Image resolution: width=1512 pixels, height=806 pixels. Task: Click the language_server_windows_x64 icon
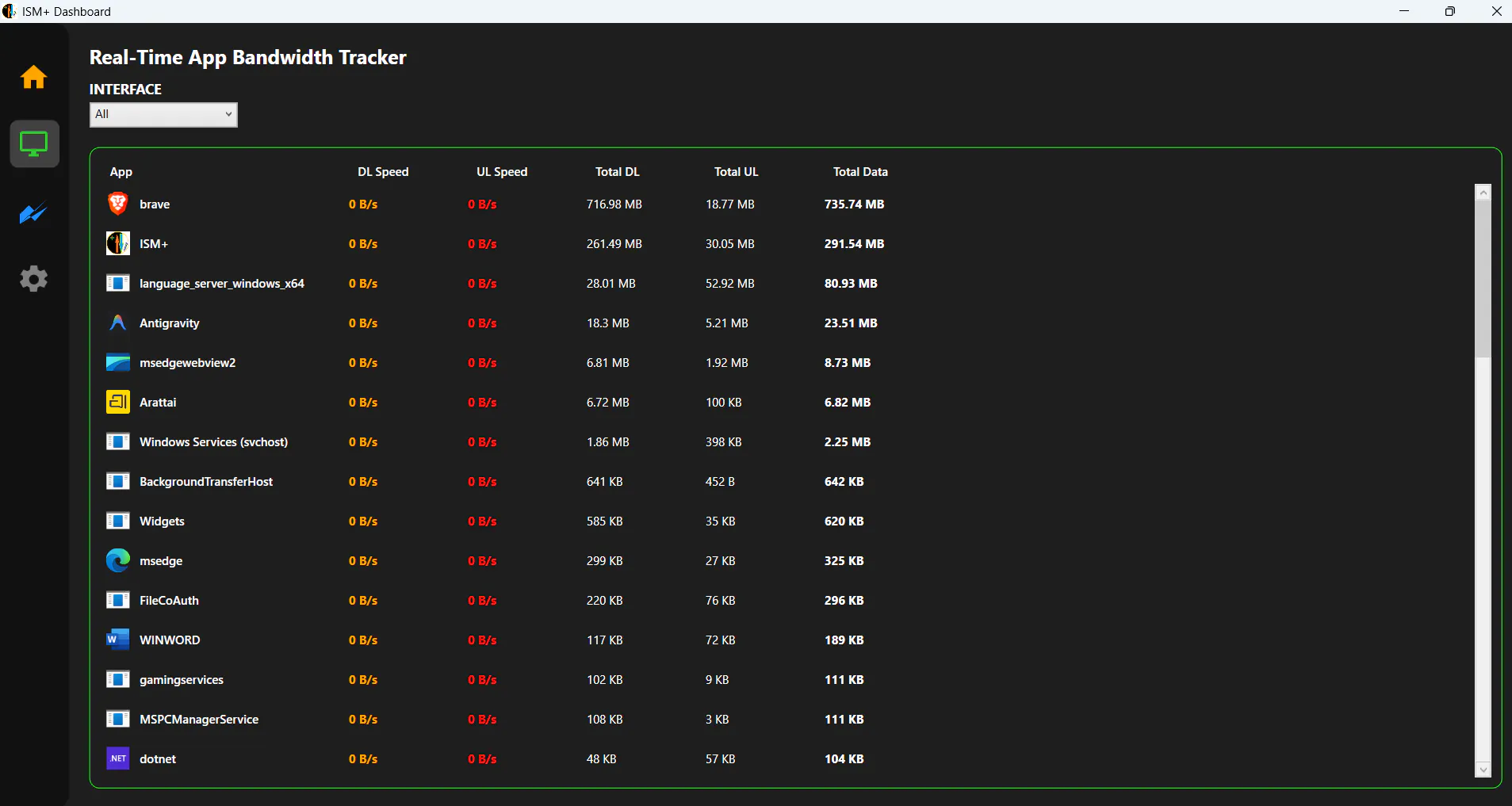tap(118, 283)
